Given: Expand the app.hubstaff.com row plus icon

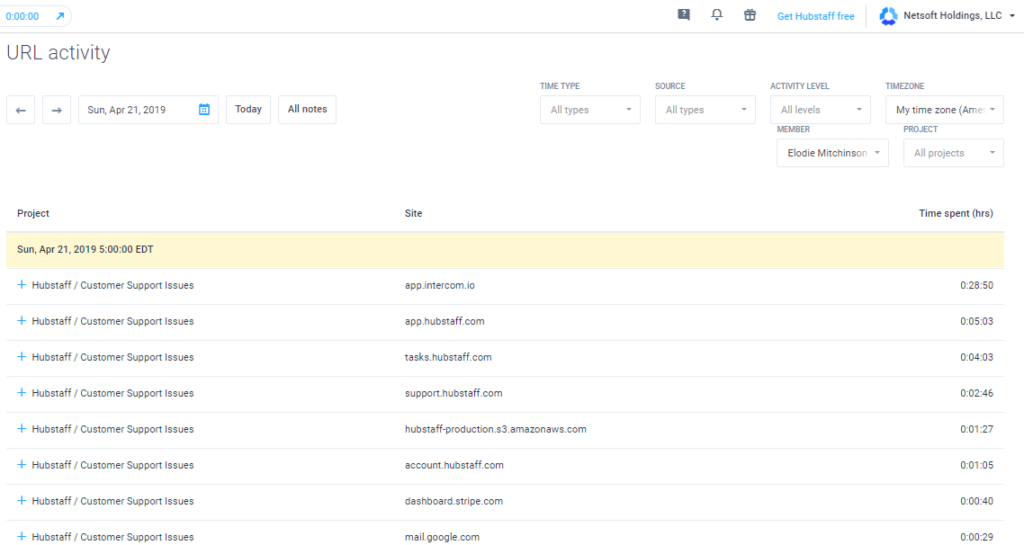Looking at the screenshot, I should tap(22, 320).
